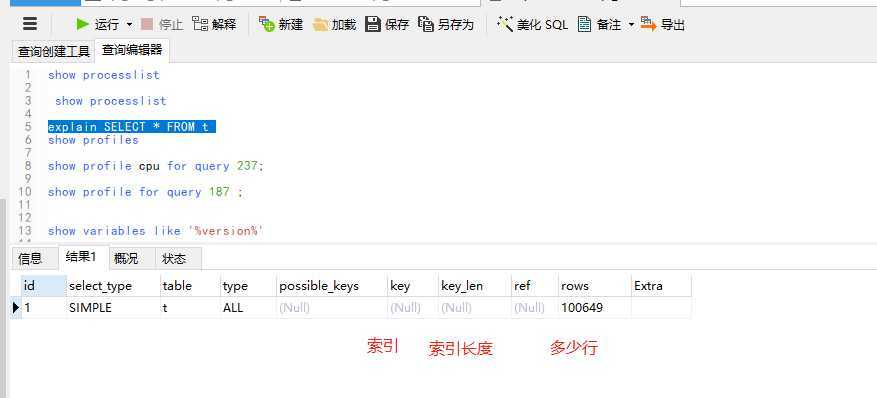Image resolution: width=877 pixels, height=398 pixels.
Task: Select the 查询编辑器 tab
Action: 132,50
